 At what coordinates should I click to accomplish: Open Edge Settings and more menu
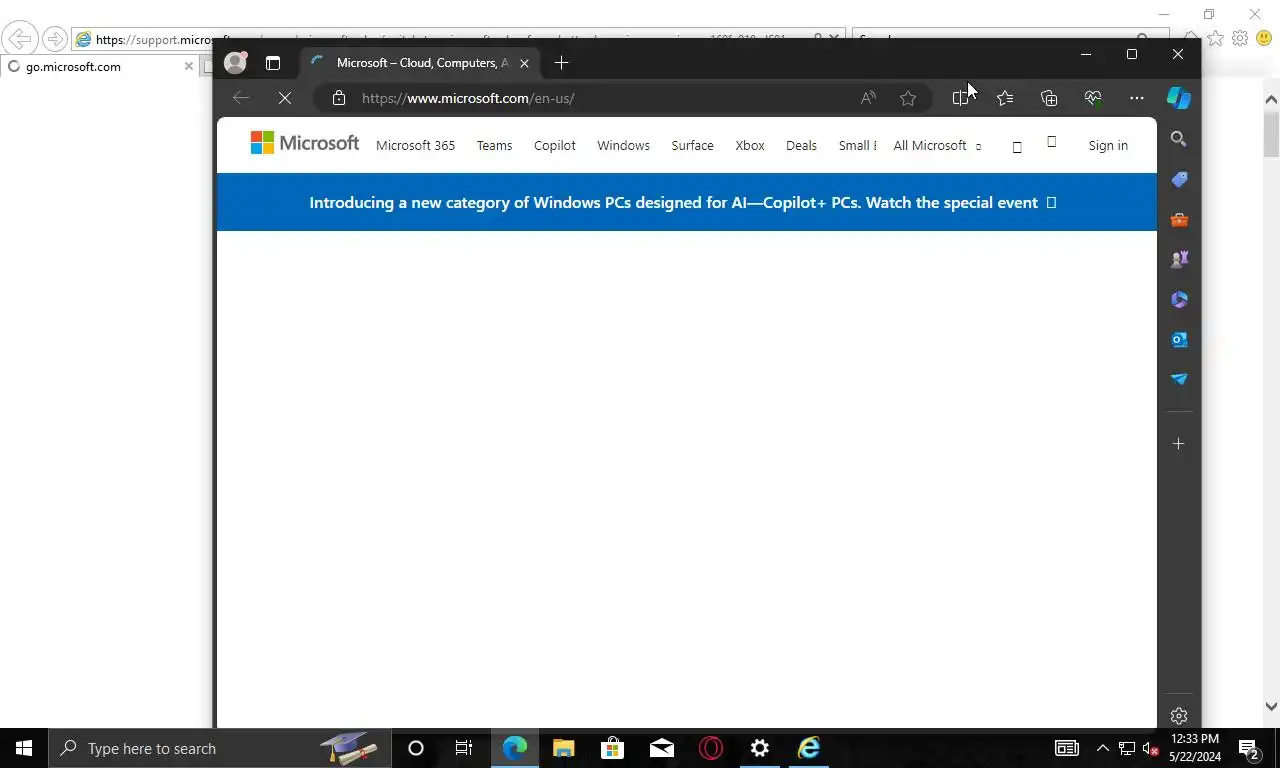pos(1137,98)
